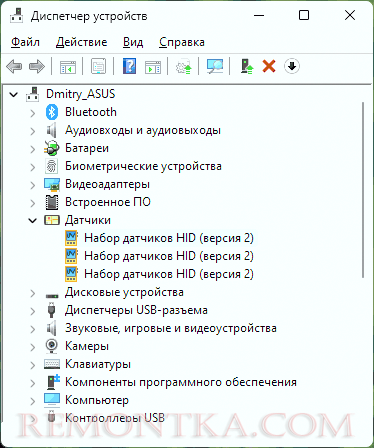Screen dimensions: 374x448
Task: Open the Properties toolbar icon
Action: (99, 66)
